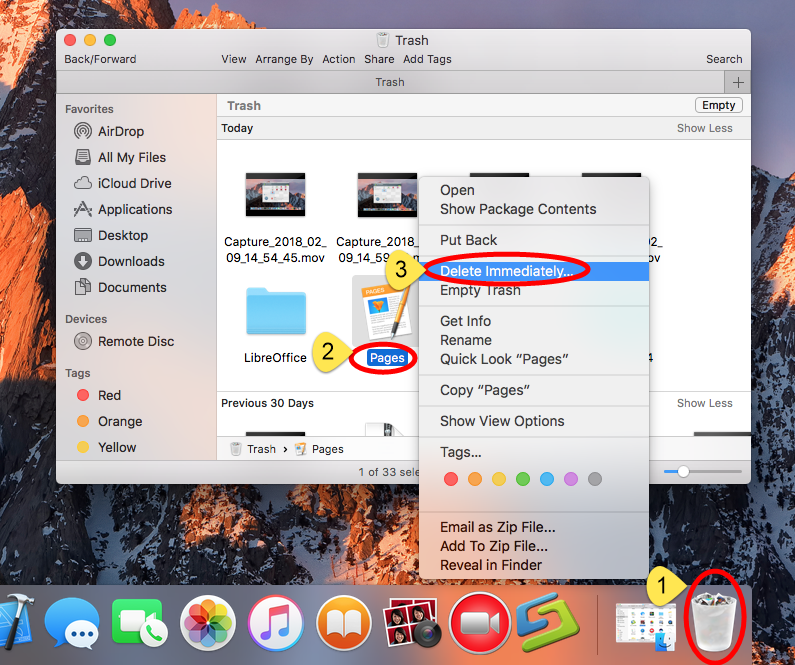Apply blue tag color in context menu
Screen dimensions: 795x665
coord(547,479)
